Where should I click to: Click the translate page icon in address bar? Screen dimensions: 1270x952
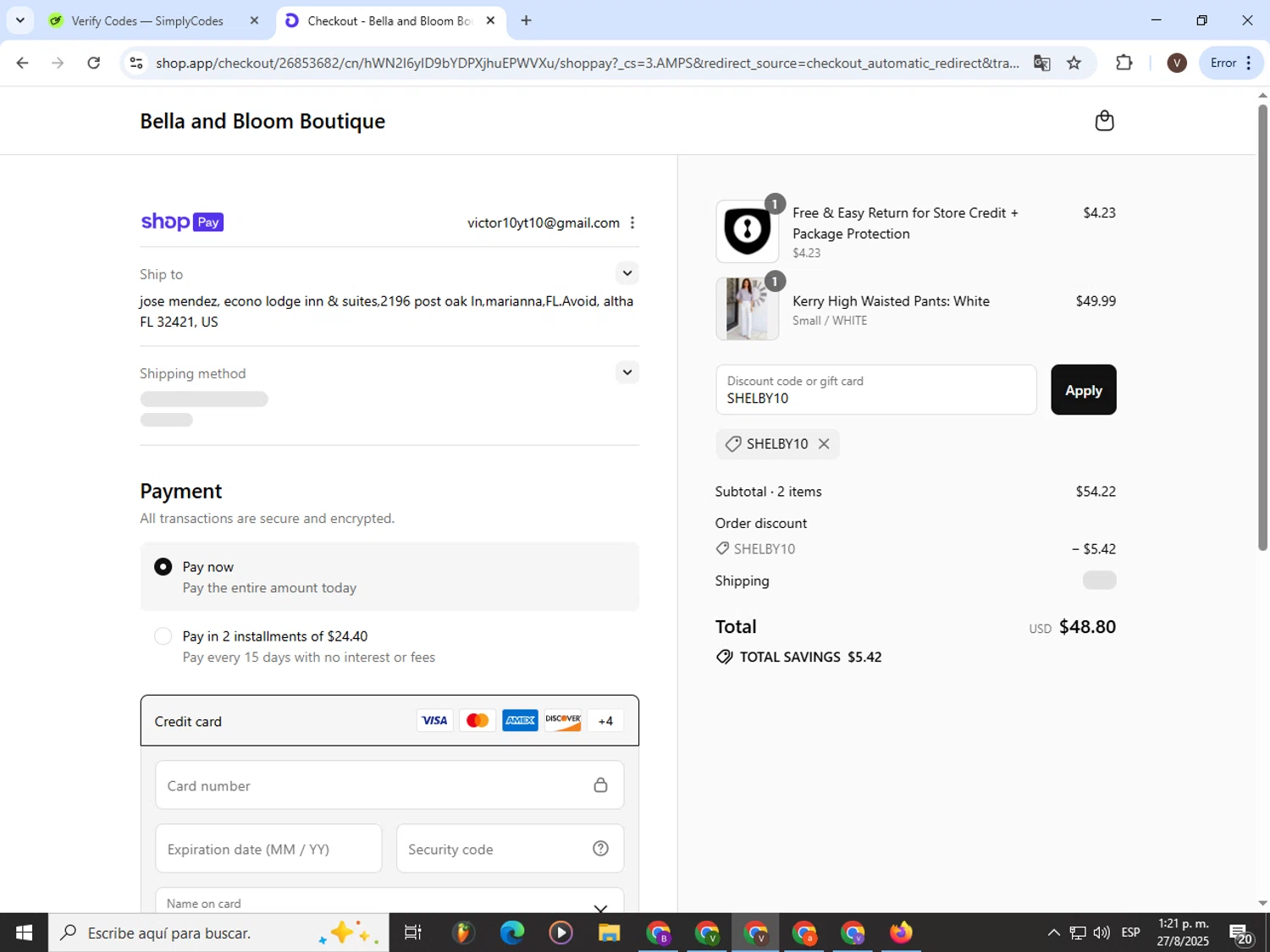[x=1042, y=63]
